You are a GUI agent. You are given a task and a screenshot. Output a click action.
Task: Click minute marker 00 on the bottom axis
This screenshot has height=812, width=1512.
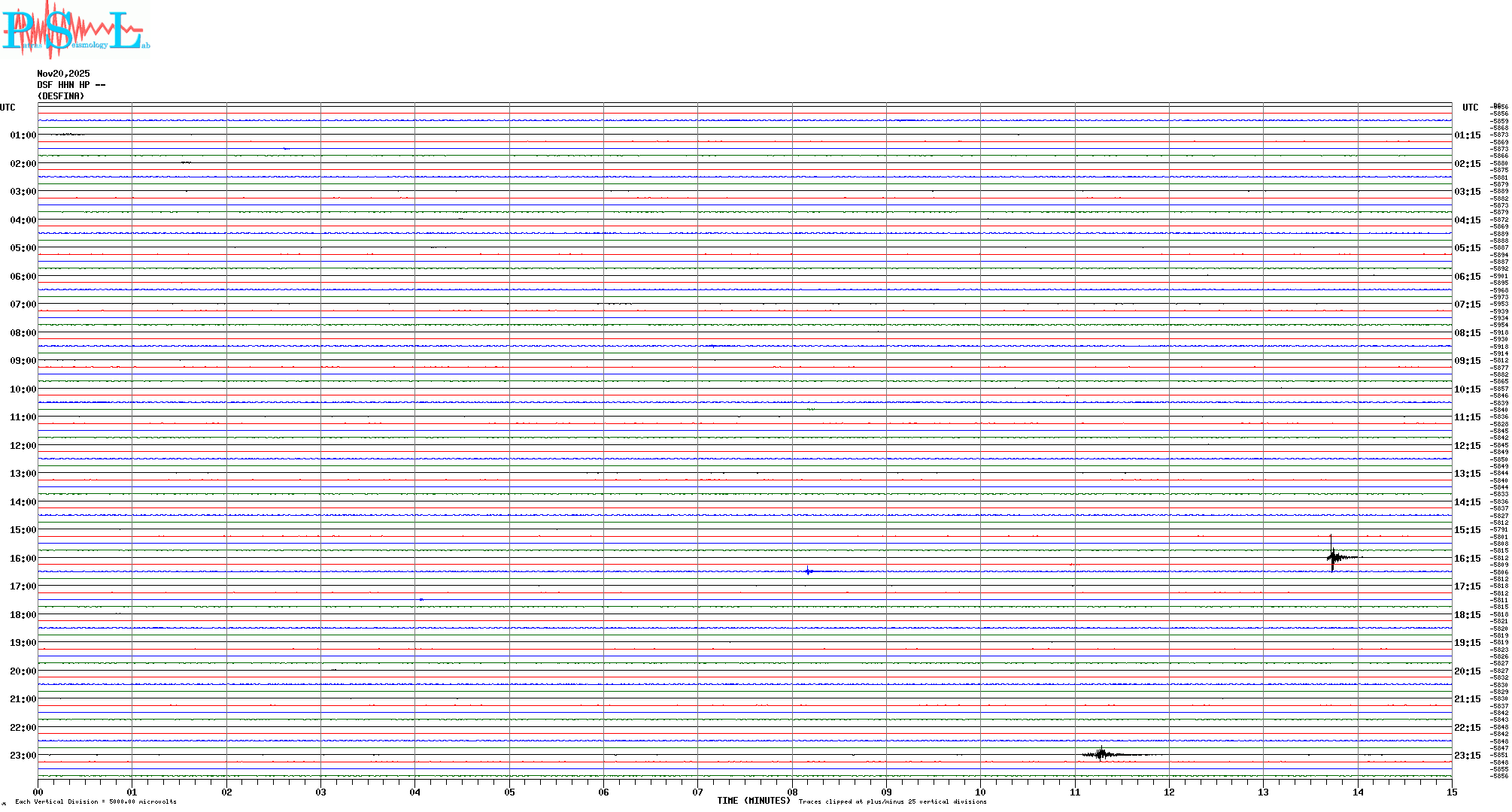pyautogui.click(x=38, y=792)
